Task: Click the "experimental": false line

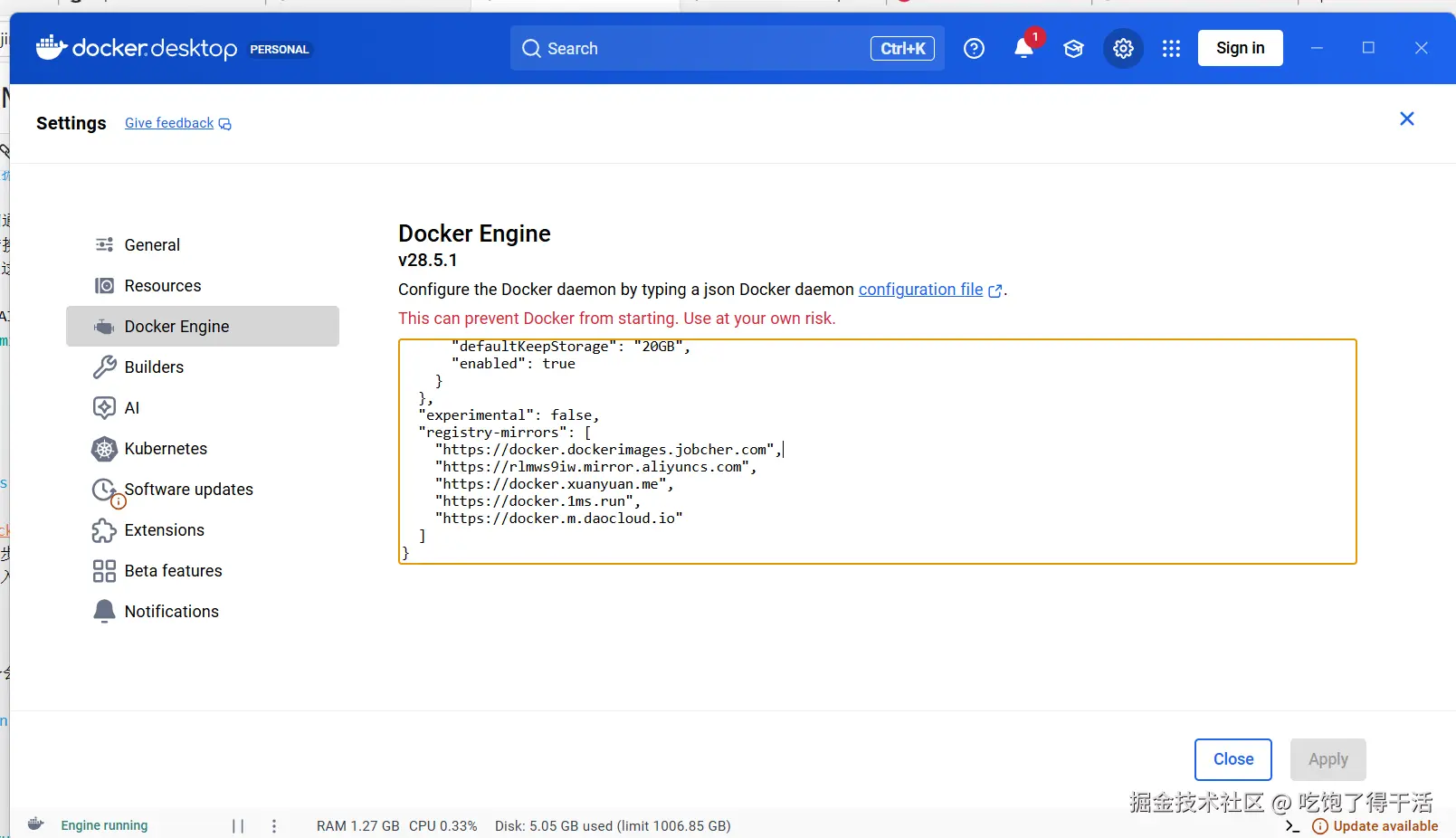Action: pos(509,415)
